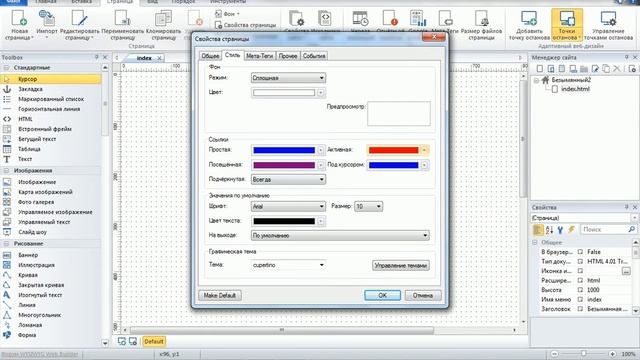
Task: Click Клонировать страницу in the ribbon
Action: [x=163, y=24]
